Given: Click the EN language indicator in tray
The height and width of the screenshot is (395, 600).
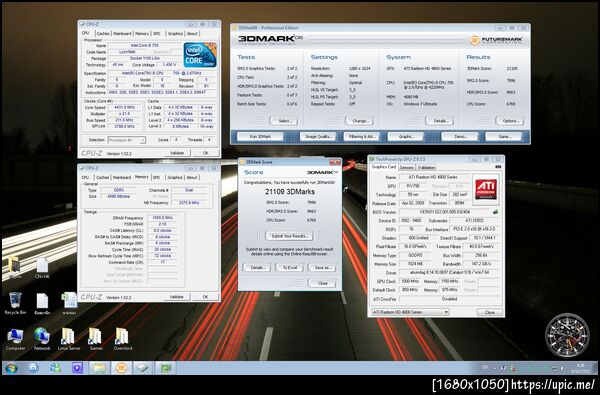Looking at the screenshot, I should [x=485, y=368].
